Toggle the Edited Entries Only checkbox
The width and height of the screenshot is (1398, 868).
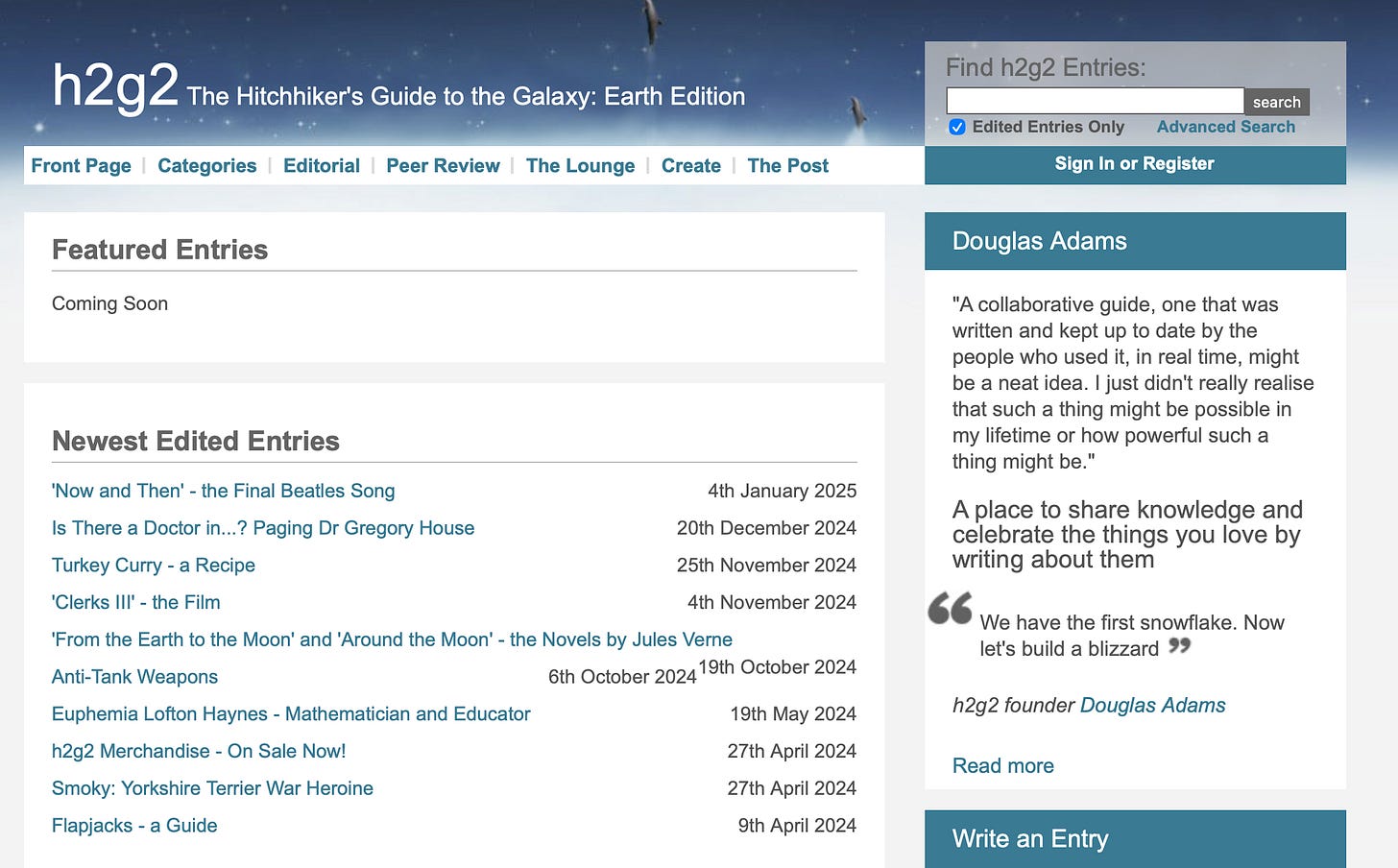[x=957, y=127]
